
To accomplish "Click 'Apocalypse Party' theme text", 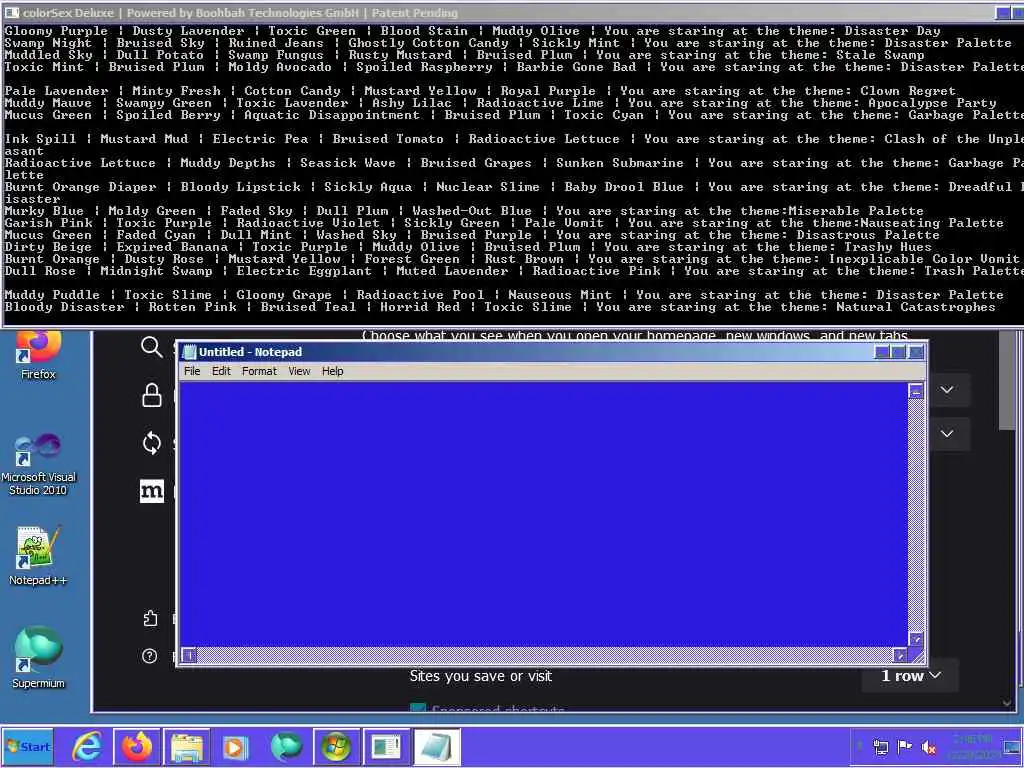I will tap(932, 103).
